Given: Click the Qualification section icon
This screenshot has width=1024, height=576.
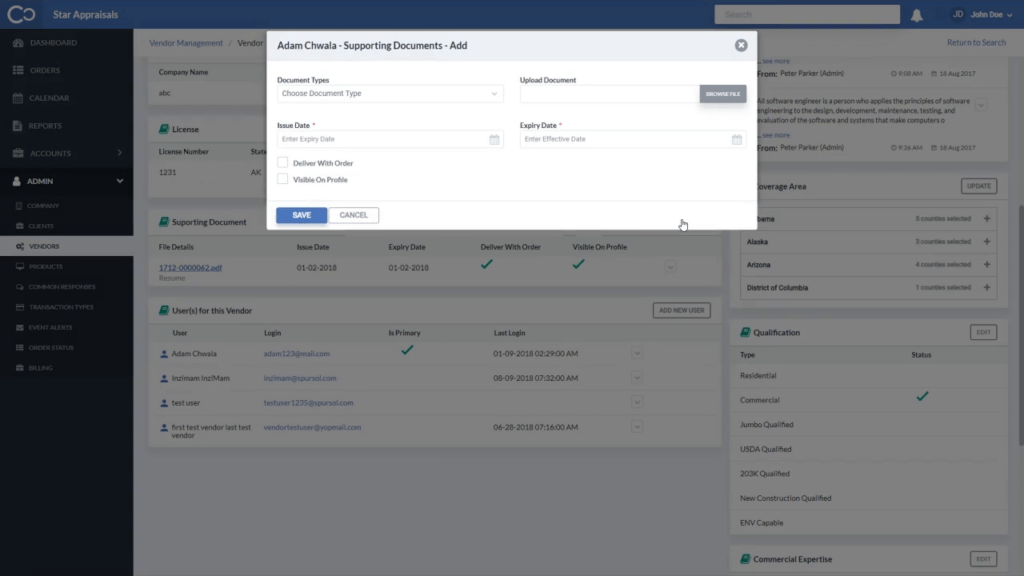Looking at the screenshot, I should tap(744, 332).
